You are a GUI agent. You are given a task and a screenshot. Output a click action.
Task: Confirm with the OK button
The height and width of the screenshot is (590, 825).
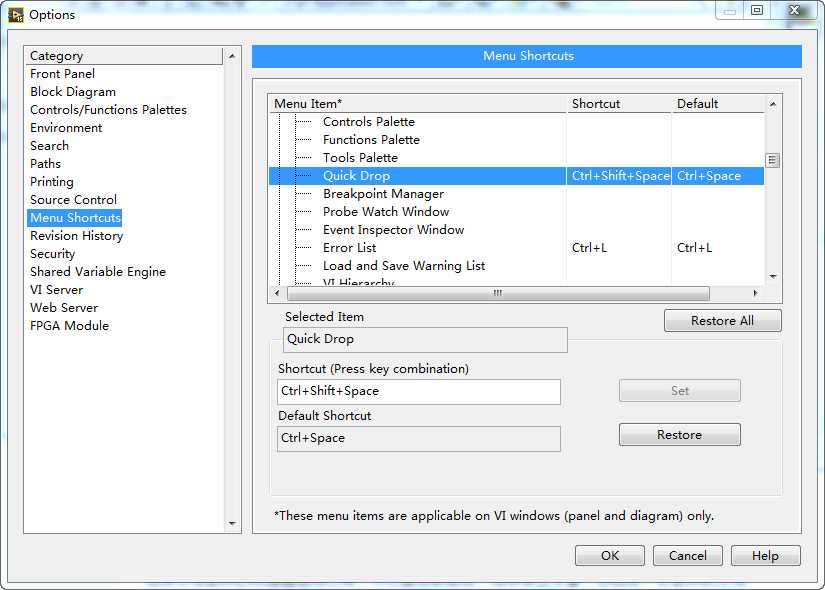point(609,556)
